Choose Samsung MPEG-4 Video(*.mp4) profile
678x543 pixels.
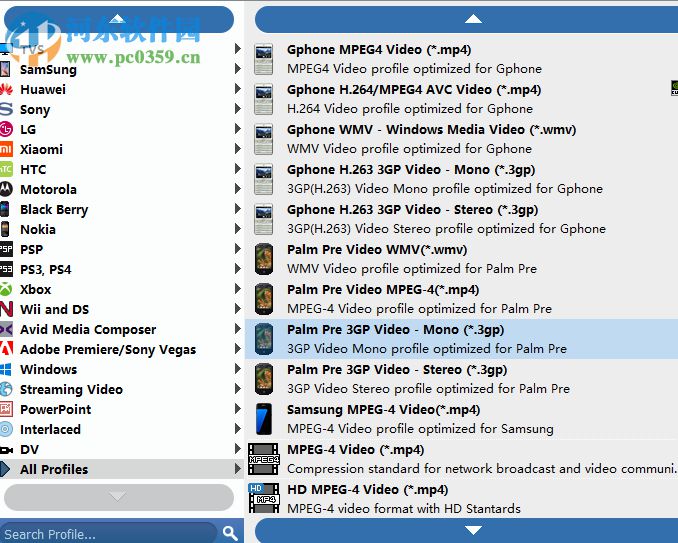461,419
